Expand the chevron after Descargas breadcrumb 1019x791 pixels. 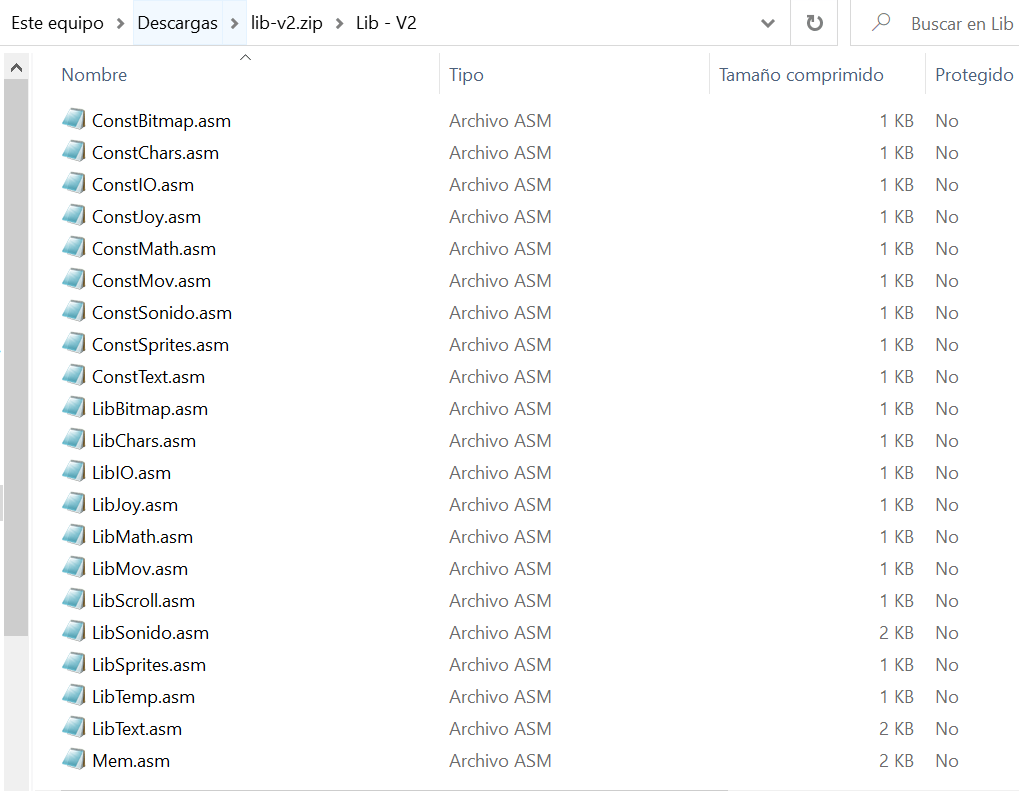pyautogui.click(x=235, y=23)
